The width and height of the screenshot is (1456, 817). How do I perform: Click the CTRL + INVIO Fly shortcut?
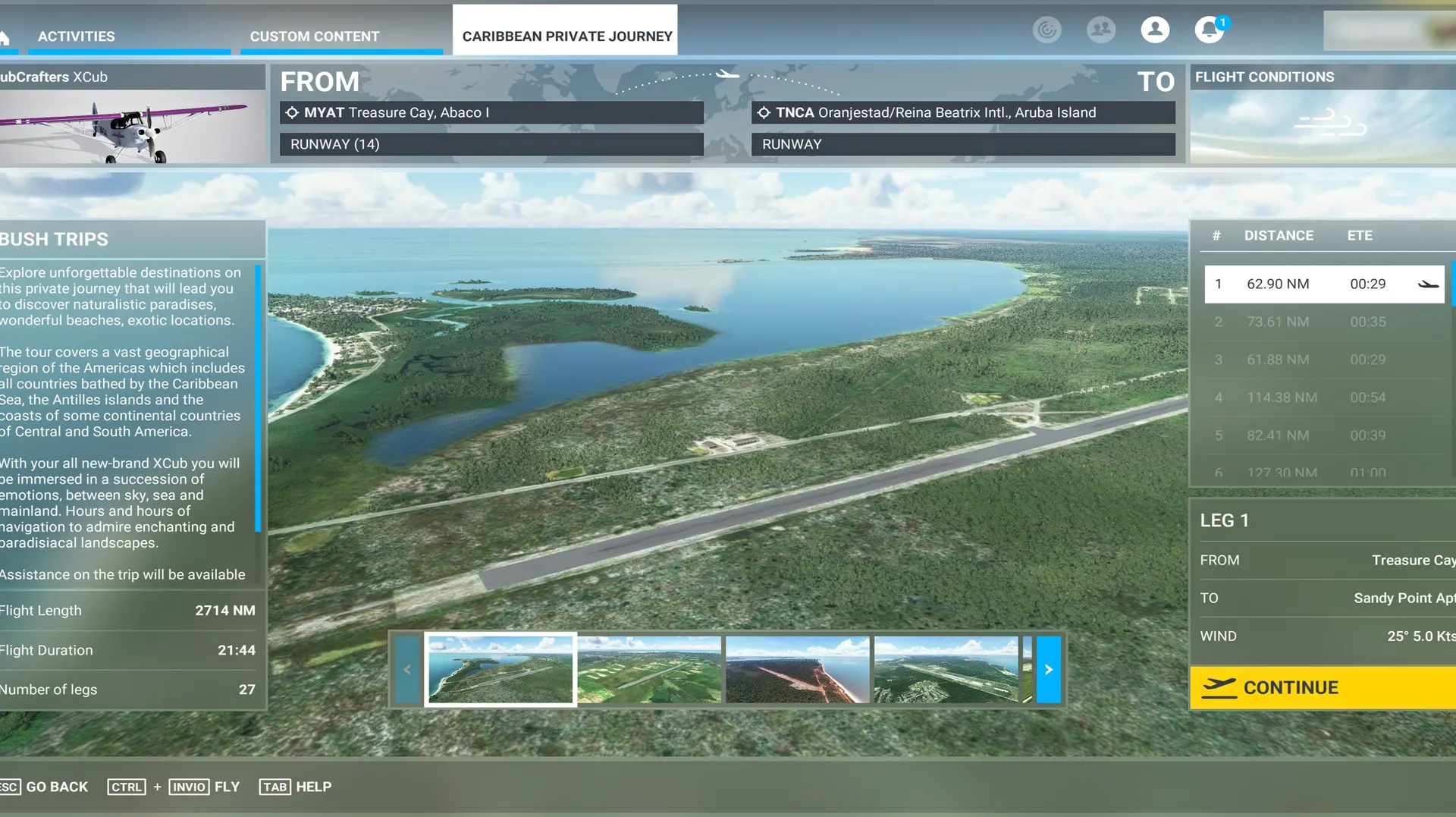click(x=174, y=787)
